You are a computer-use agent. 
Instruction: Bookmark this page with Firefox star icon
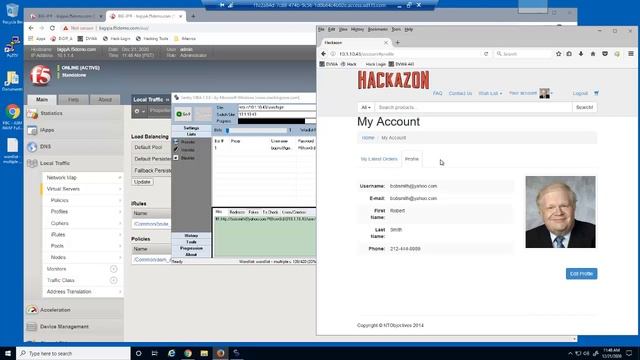tap(558, 54)
